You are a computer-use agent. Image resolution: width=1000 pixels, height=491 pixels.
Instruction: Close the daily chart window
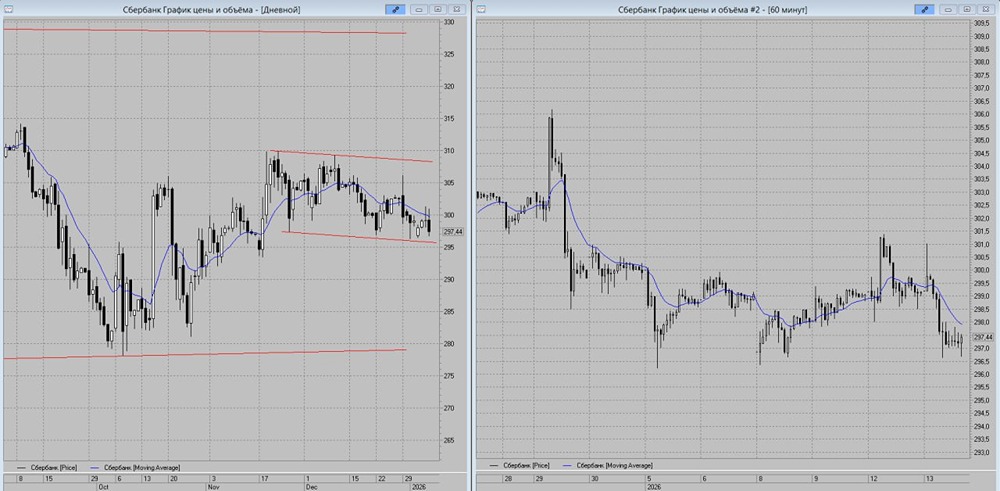pyautogui.click(x=456, y=10)
